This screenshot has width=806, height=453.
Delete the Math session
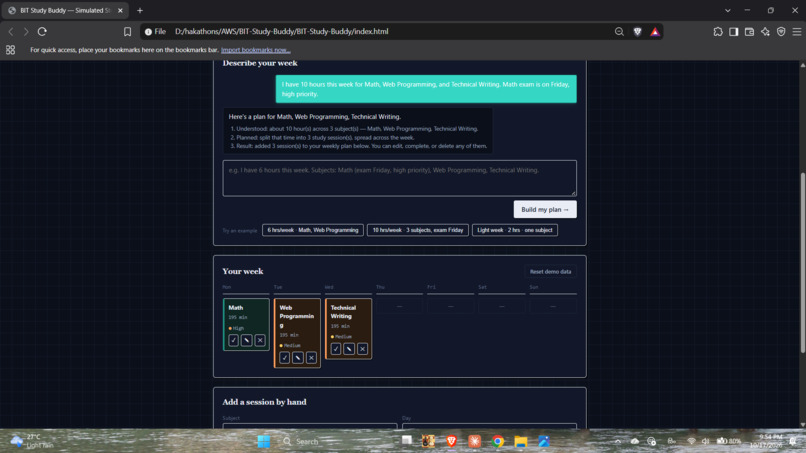point(260,340)
